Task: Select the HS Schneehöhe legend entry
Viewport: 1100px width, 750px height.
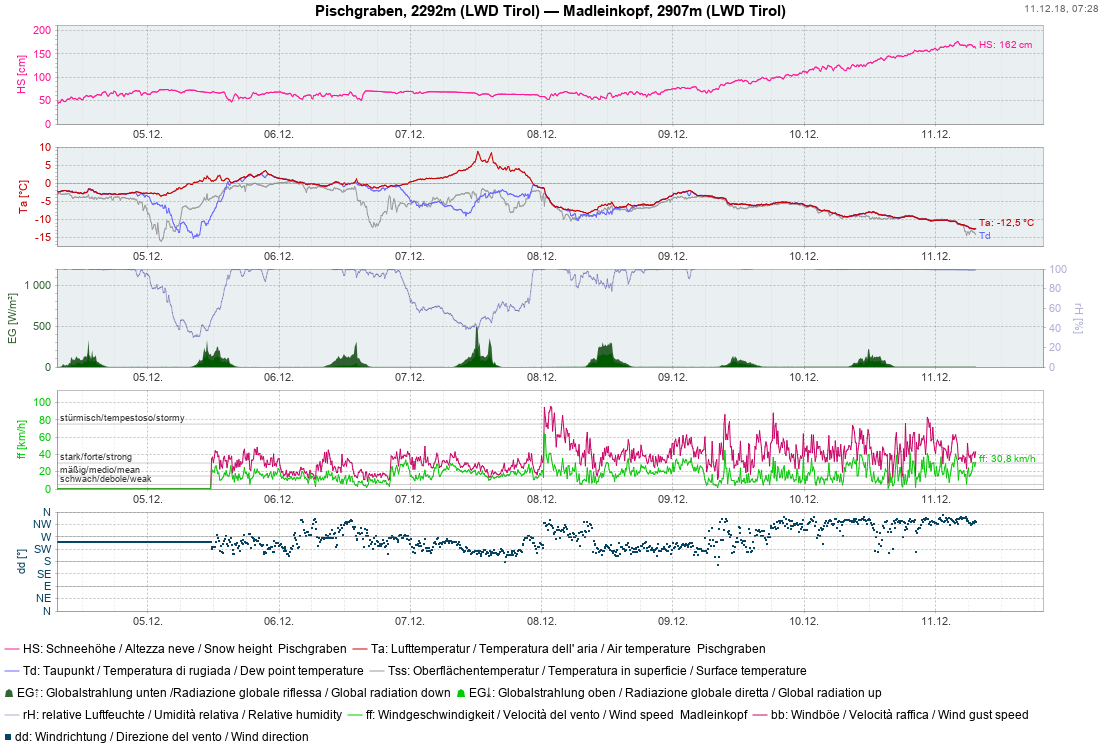Action: coord(175,649)
